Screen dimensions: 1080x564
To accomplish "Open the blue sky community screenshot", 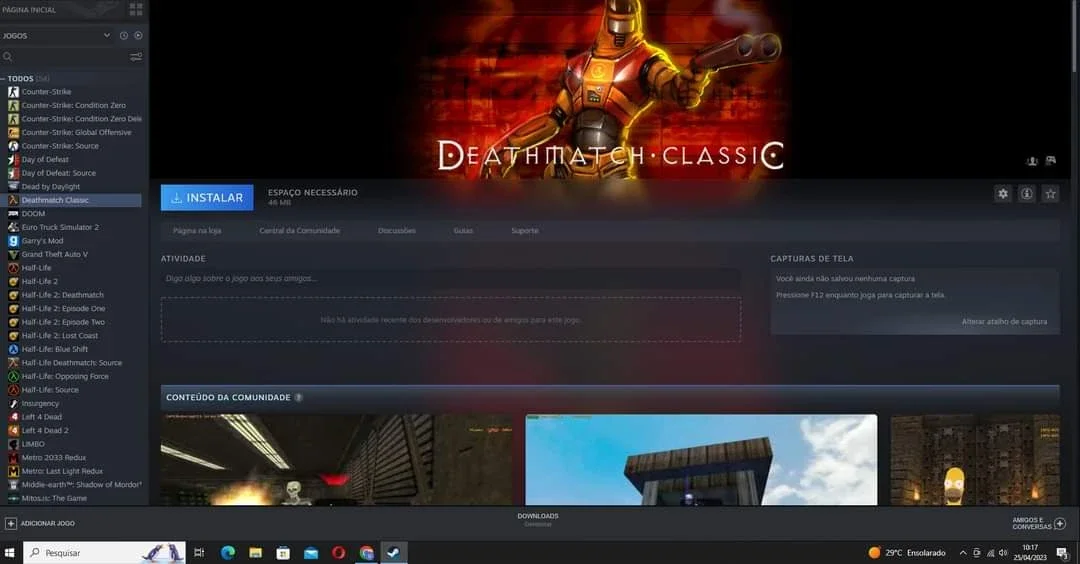I will tap(701, 459).
